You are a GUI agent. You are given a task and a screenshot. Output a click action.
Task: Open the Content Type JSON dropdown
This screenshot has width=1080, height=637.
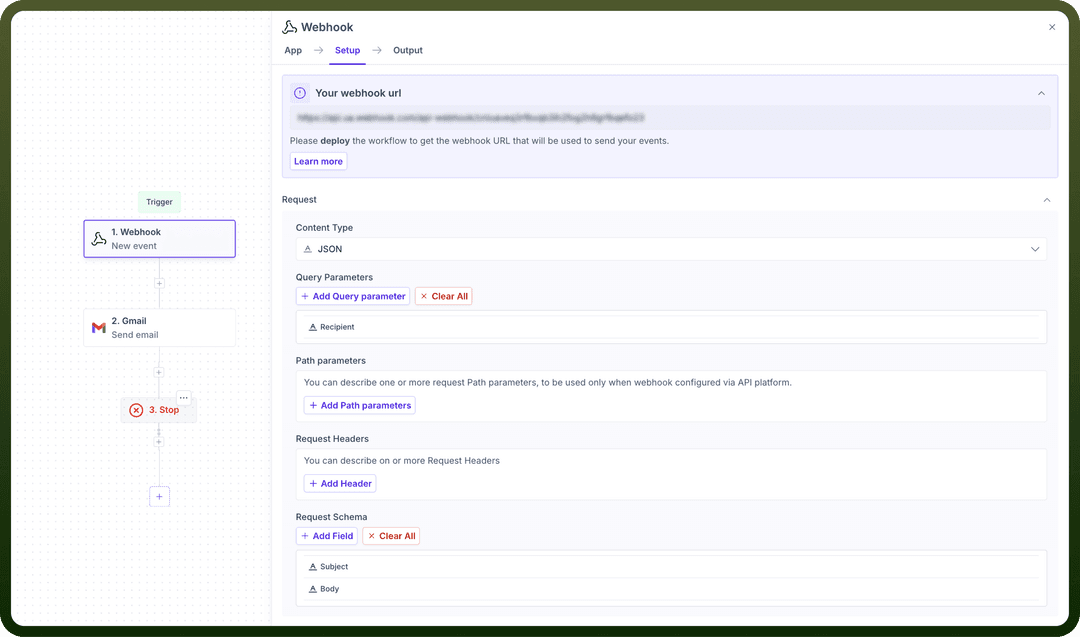click(671, 249)
